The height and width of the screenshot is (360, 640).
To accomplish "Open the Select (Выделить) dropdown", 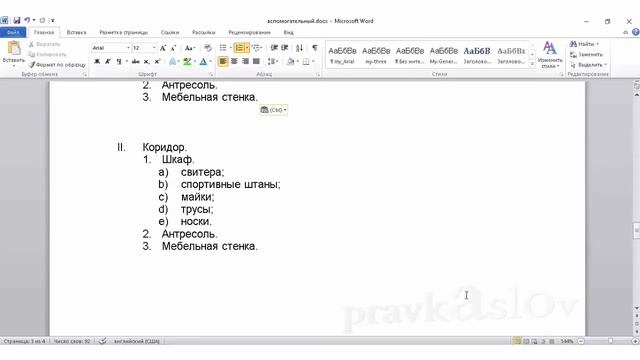I will 588,64.
